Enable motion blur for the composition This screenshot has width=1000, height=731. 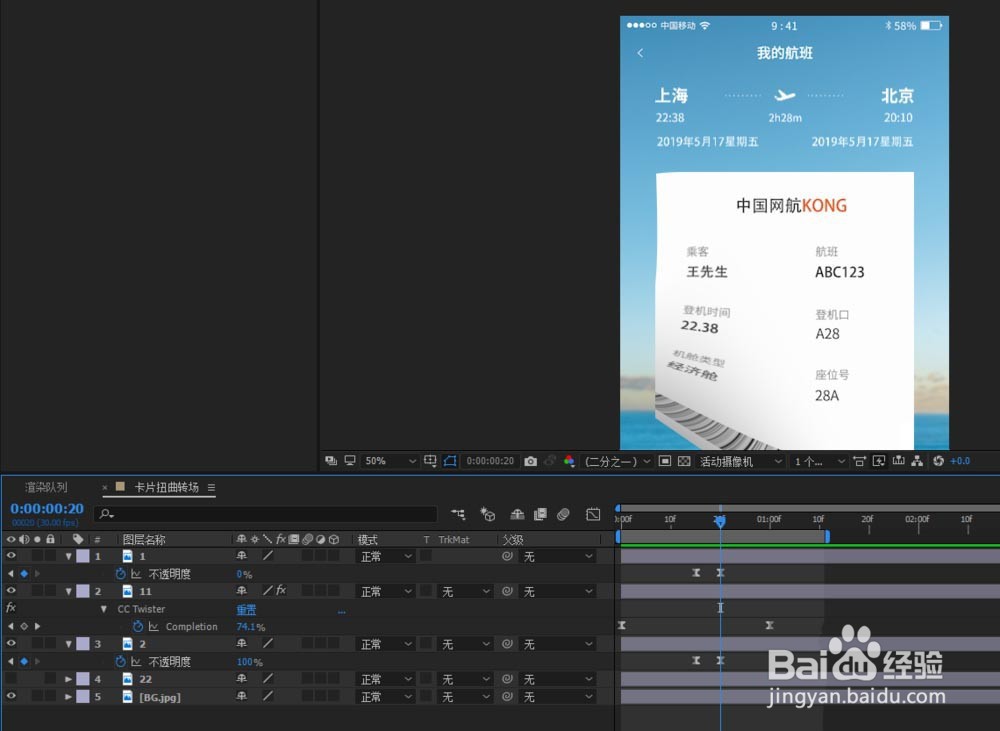pos(563,513)
